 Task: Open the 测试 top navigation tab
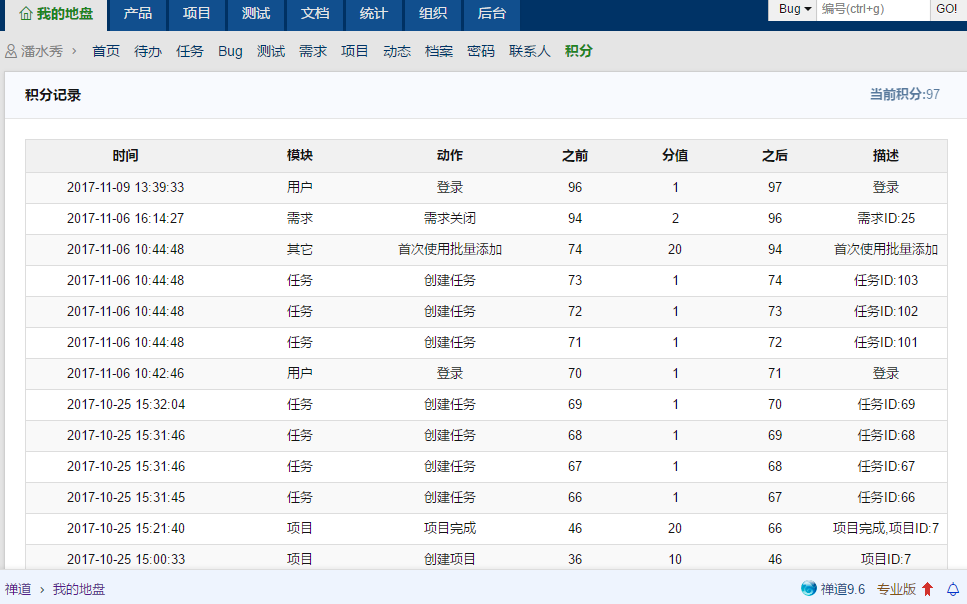coord(256,14)
